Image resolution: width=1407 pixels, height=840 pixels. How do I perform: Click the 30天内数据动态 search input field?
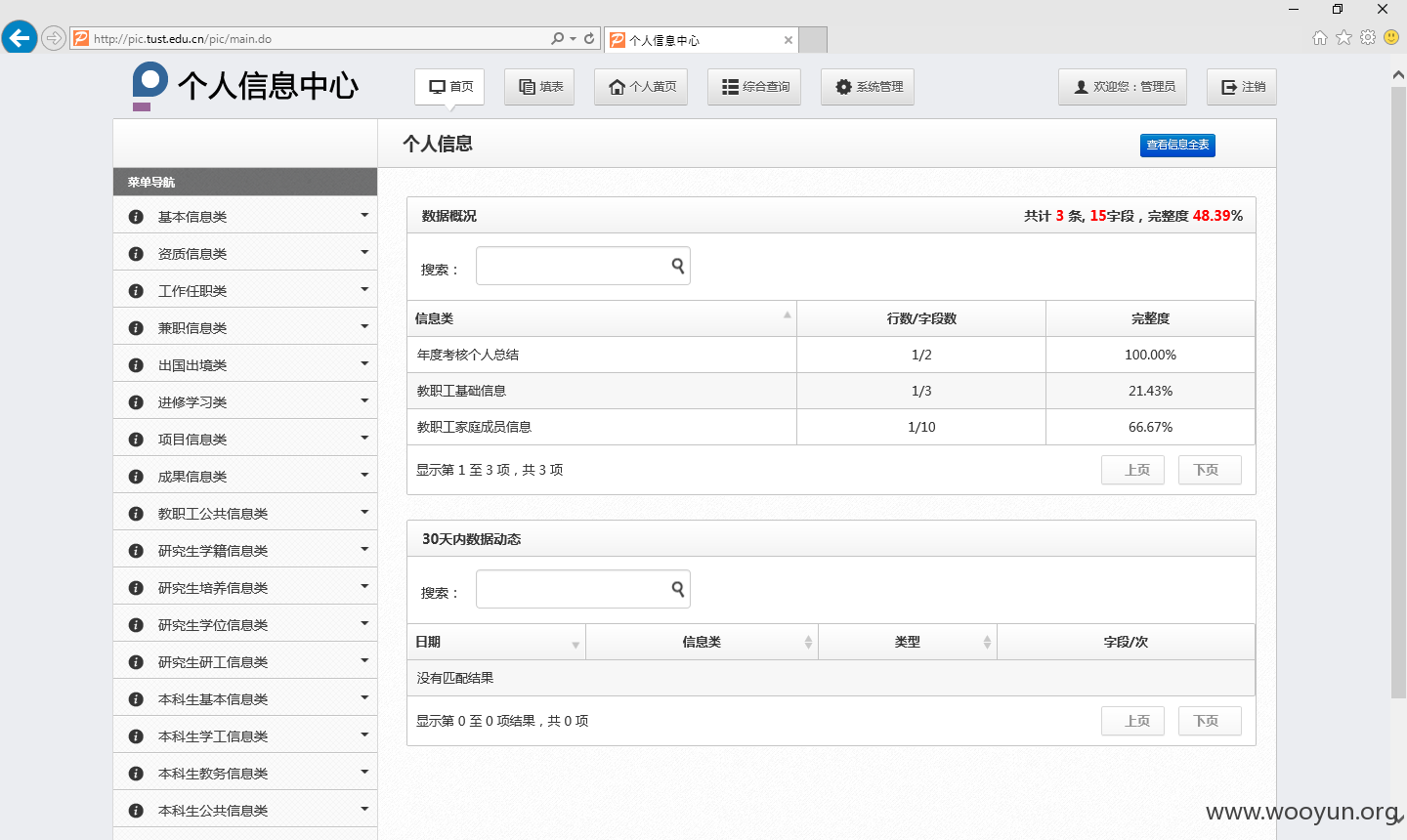[583, 589]
